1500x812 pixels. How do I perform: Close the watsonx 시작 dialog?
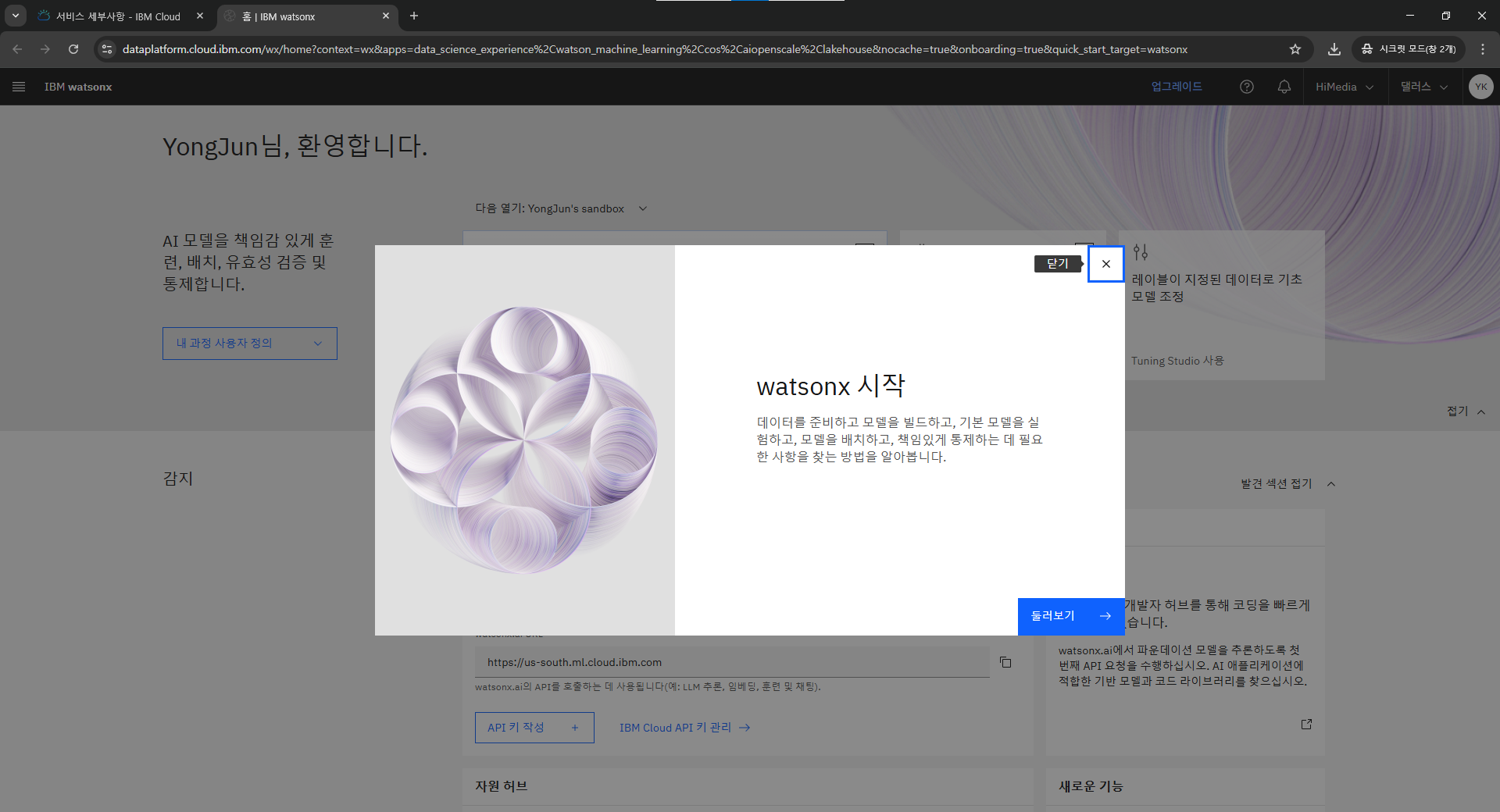click(1105, 264)
